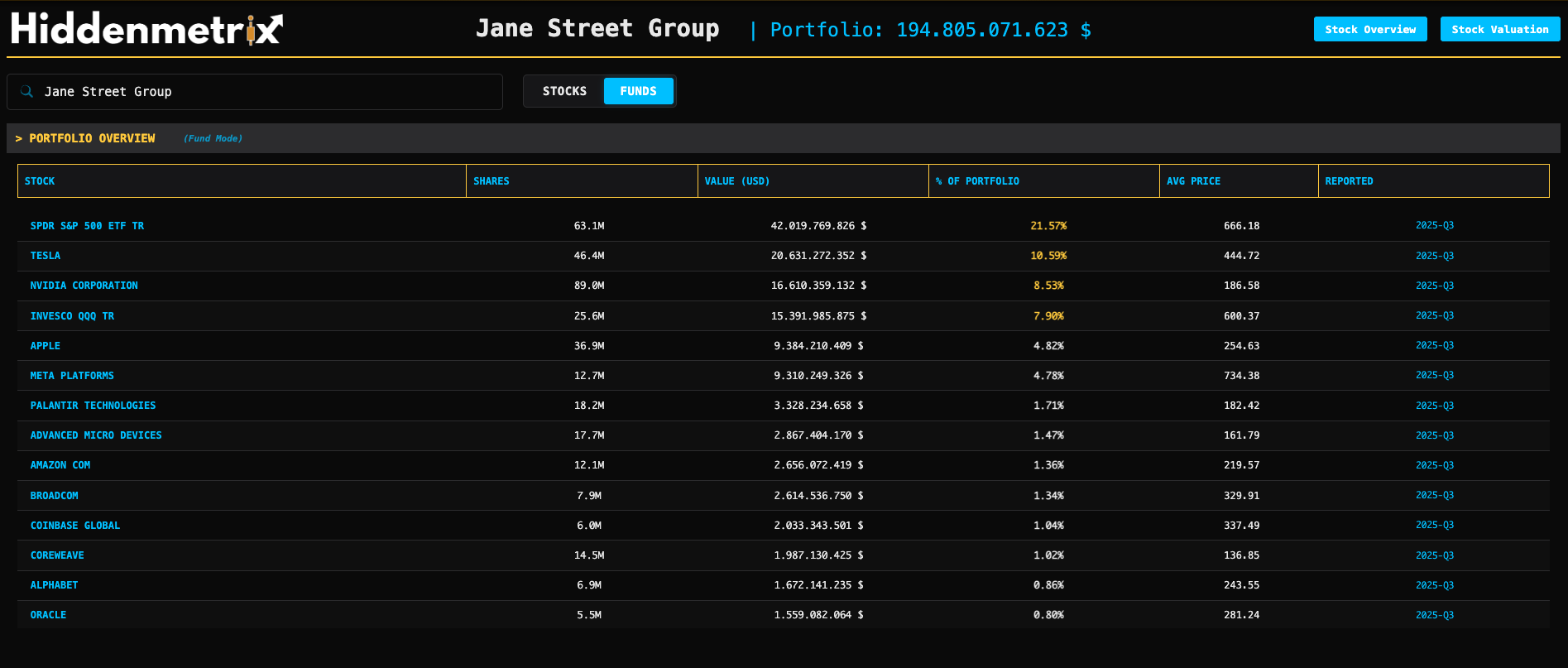Sort by the Avg Price header
1568x668 pixels.
(x=1193, y=181)
